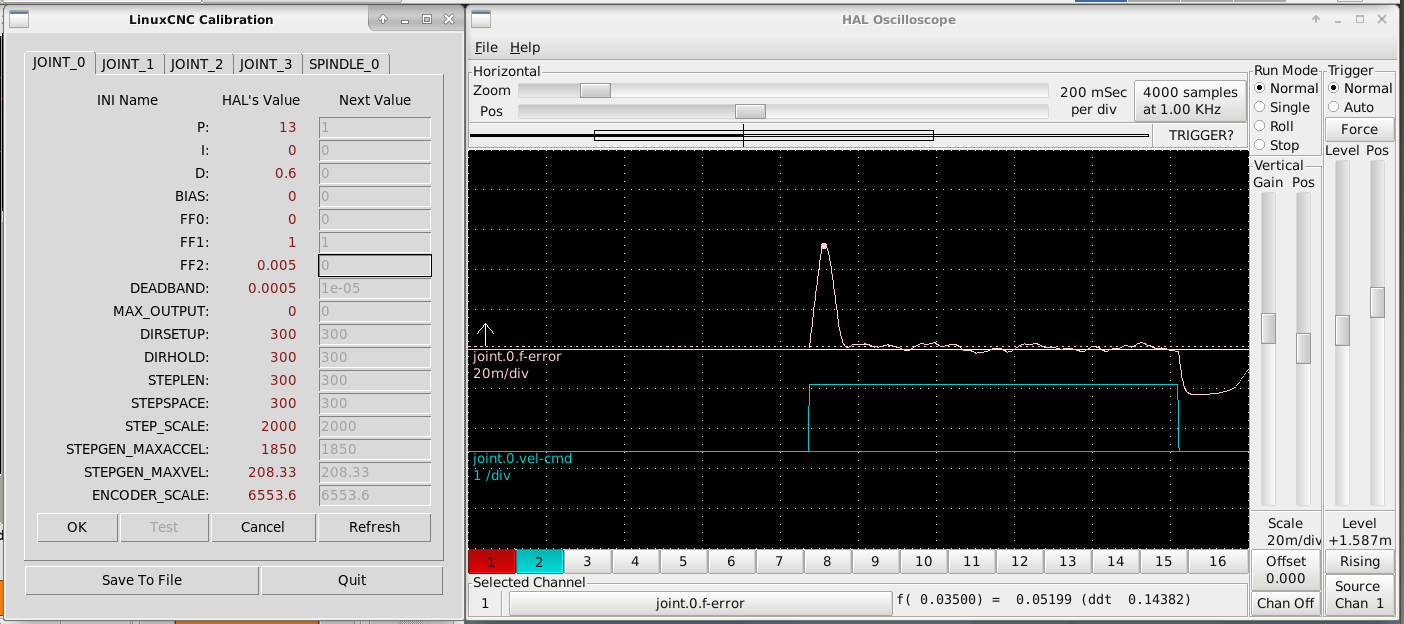Click the STEPGEN_MAXVEL next value field
Screen dimensions: 1404x624
point(375,472)
